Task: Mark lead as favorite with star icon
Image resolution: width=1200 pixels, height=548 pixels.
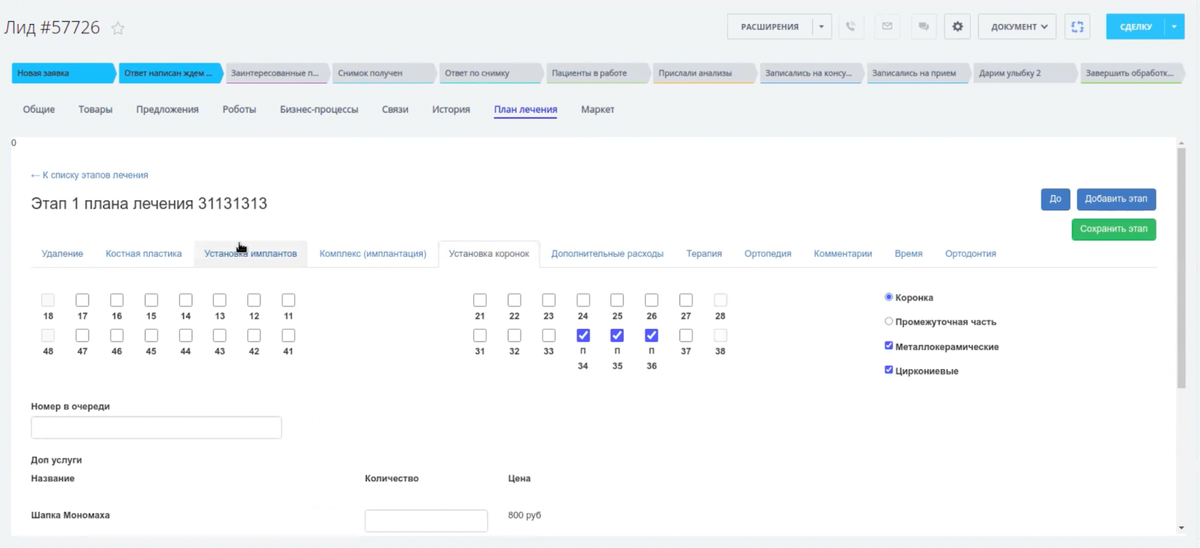Action: pyautogui.click(x=118, y=29)
